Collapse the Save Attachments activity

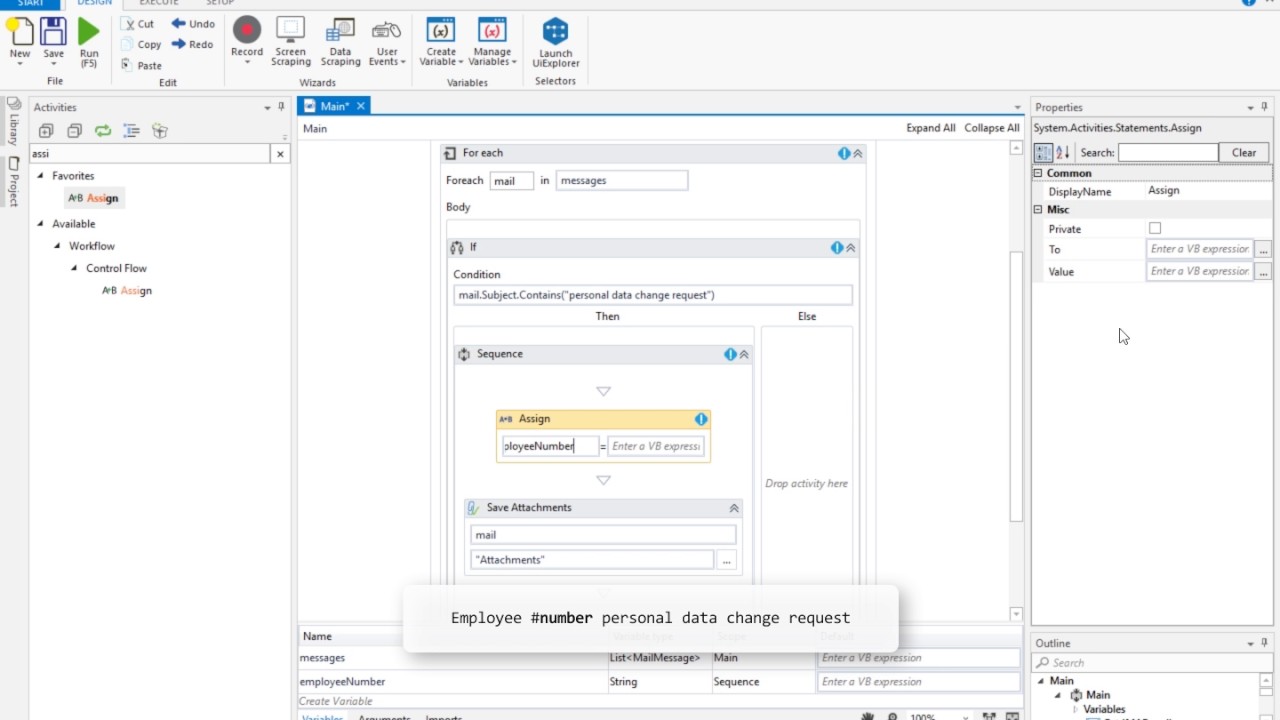[734, 509]
